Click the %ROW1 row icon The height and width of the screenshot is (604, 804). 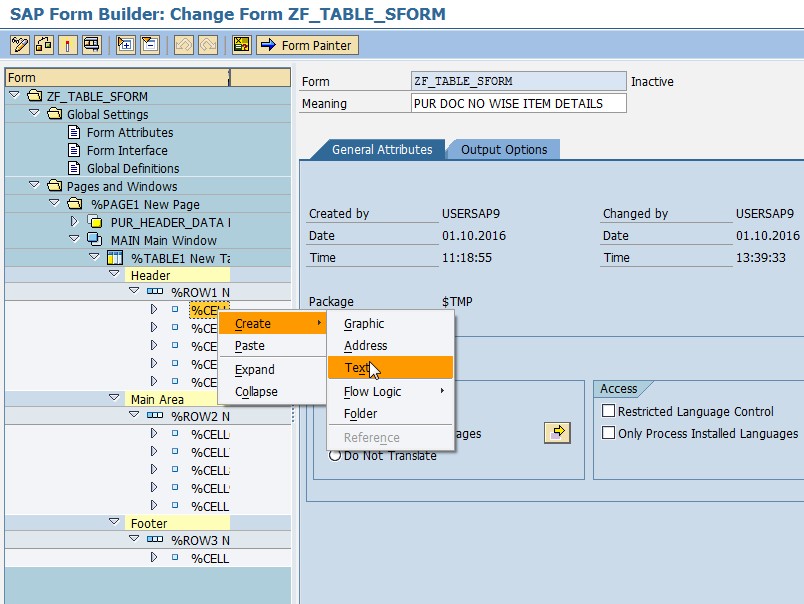coord(155,292)
